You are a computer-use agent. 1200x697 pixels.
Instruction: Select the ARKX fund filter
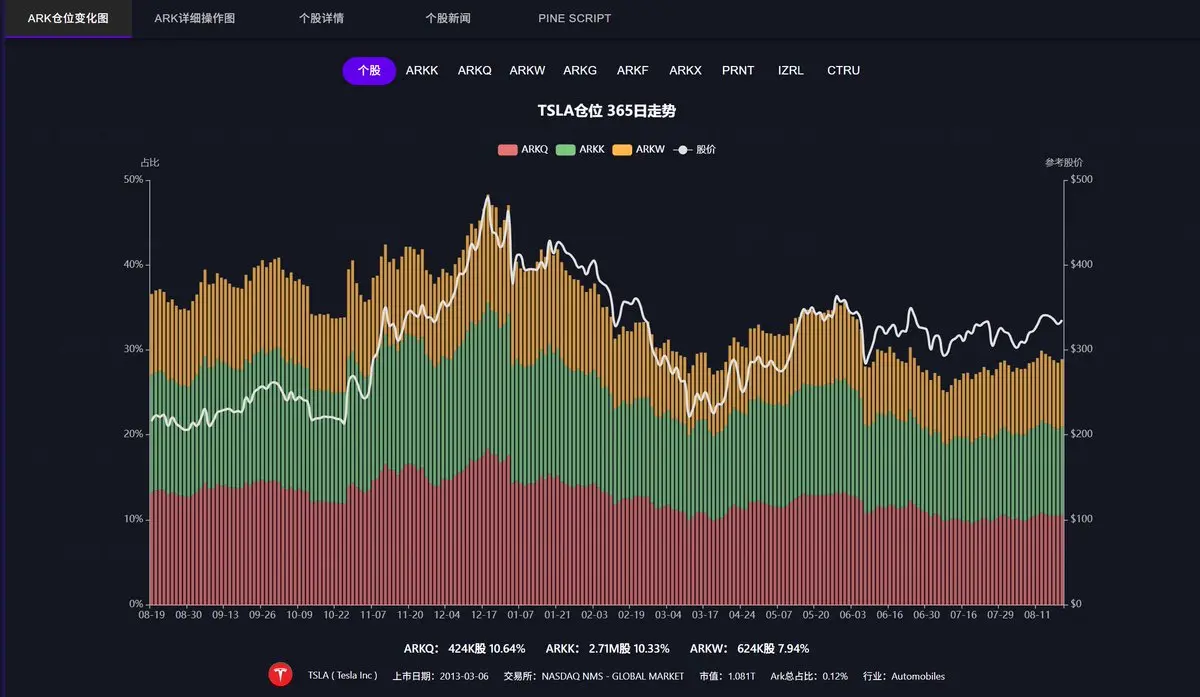point(686,70)
